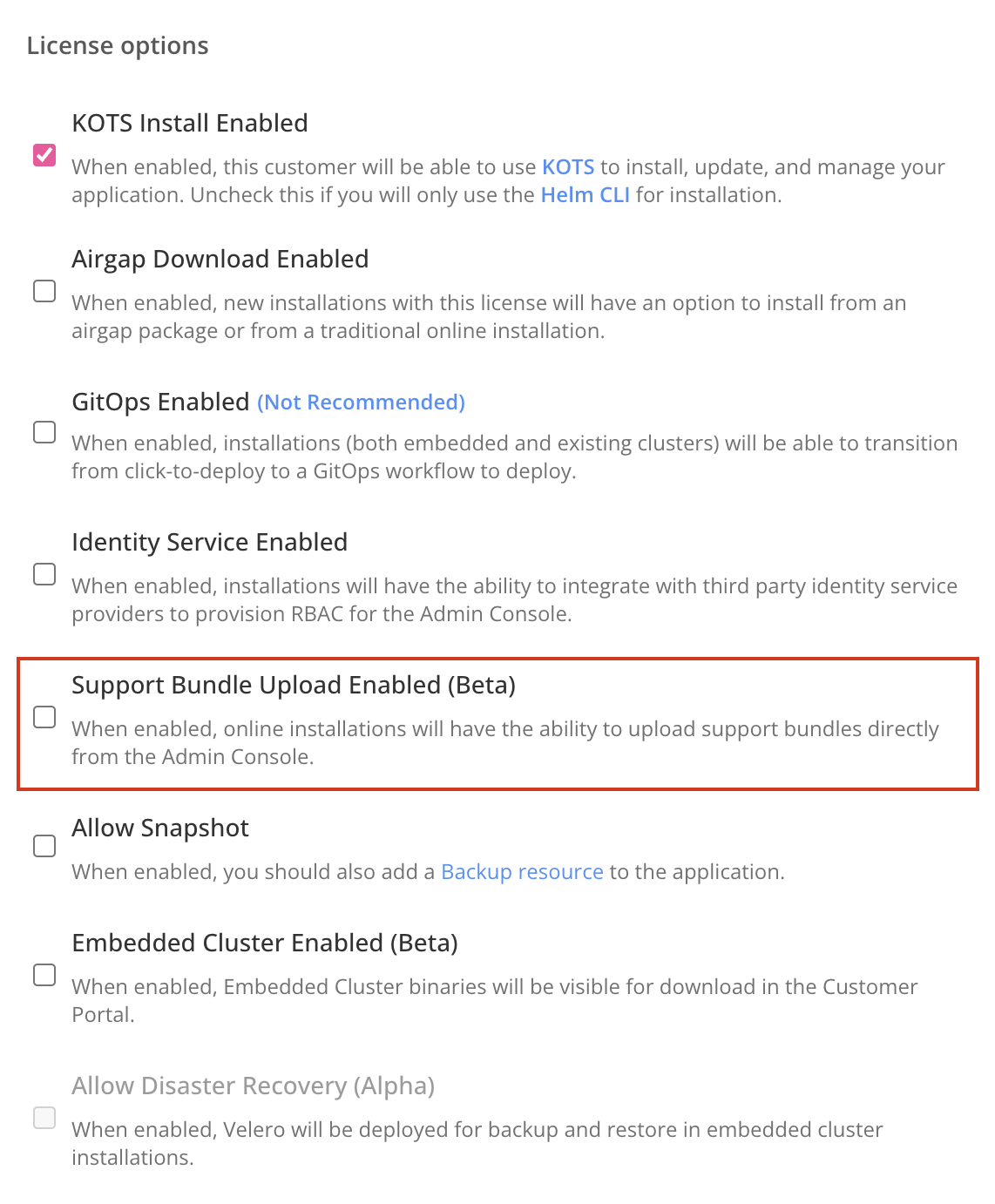Click the License options heading
The height and width of the screenshot is (1204, 995).
pos(118,45)
